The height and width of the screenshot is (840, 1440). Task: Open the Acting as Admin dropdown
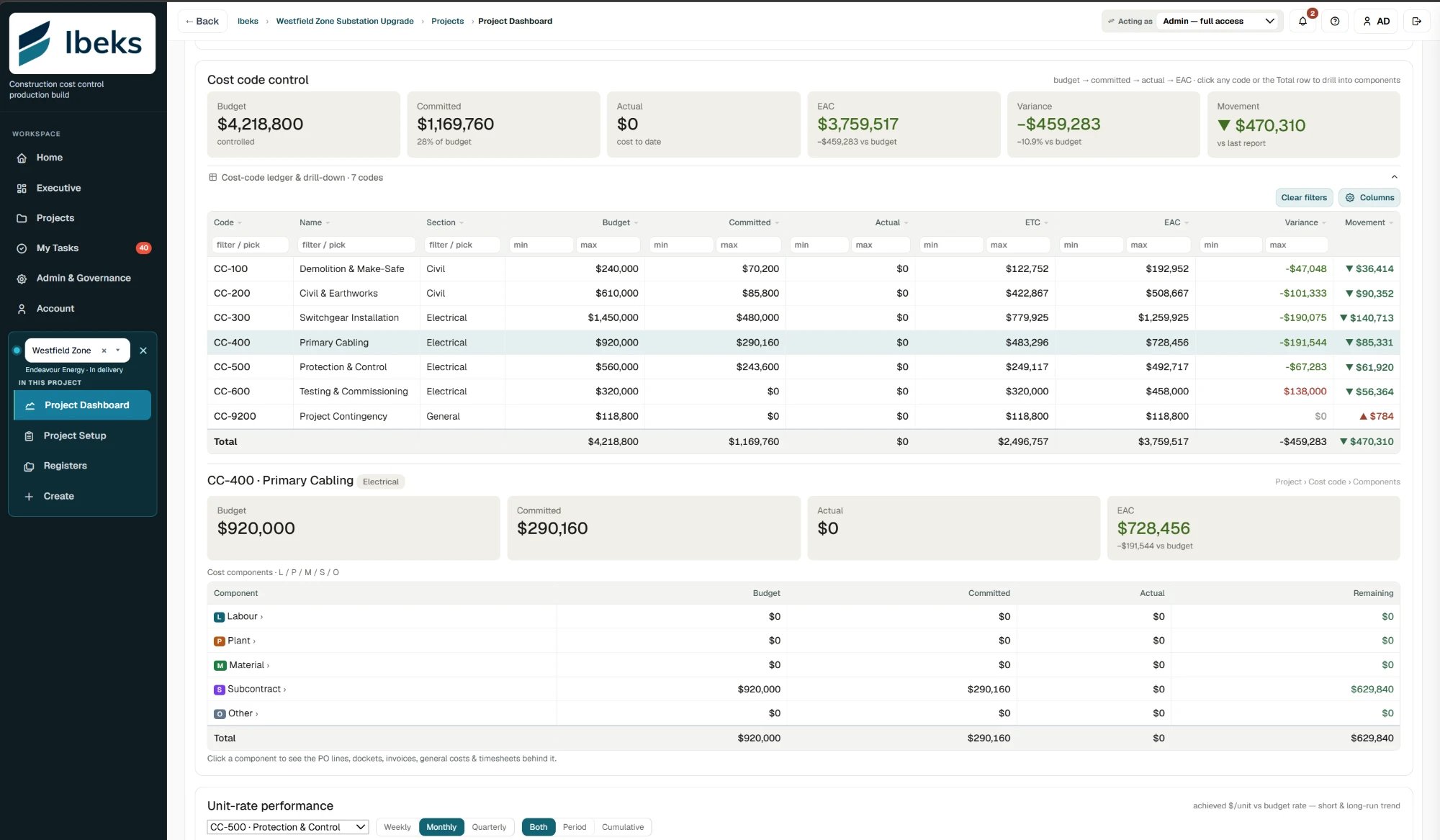(x=1218, y=21)
